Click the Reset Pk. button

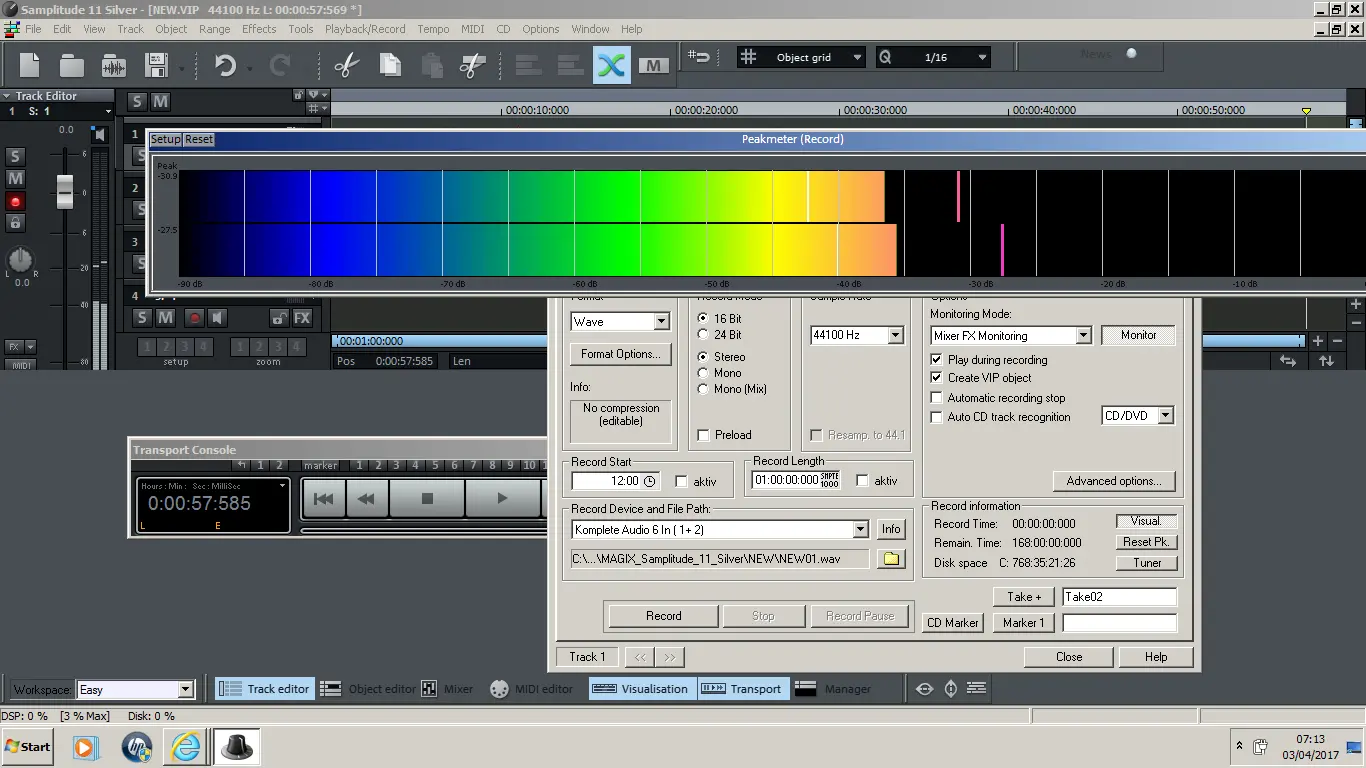[1146, 542]
